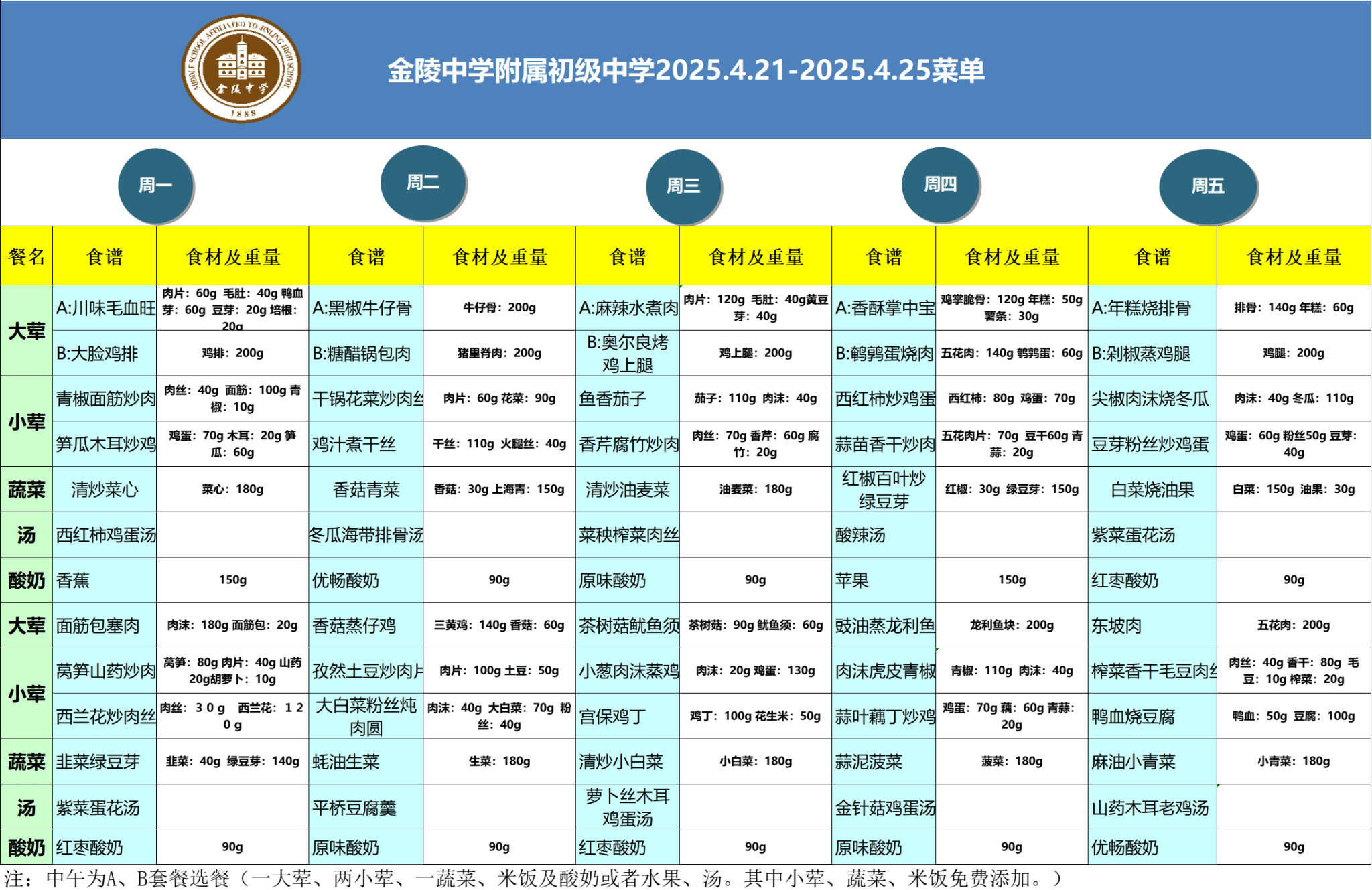1372x890 pixels.
Task: Select the 周二 circle badge
Action: 423,182
